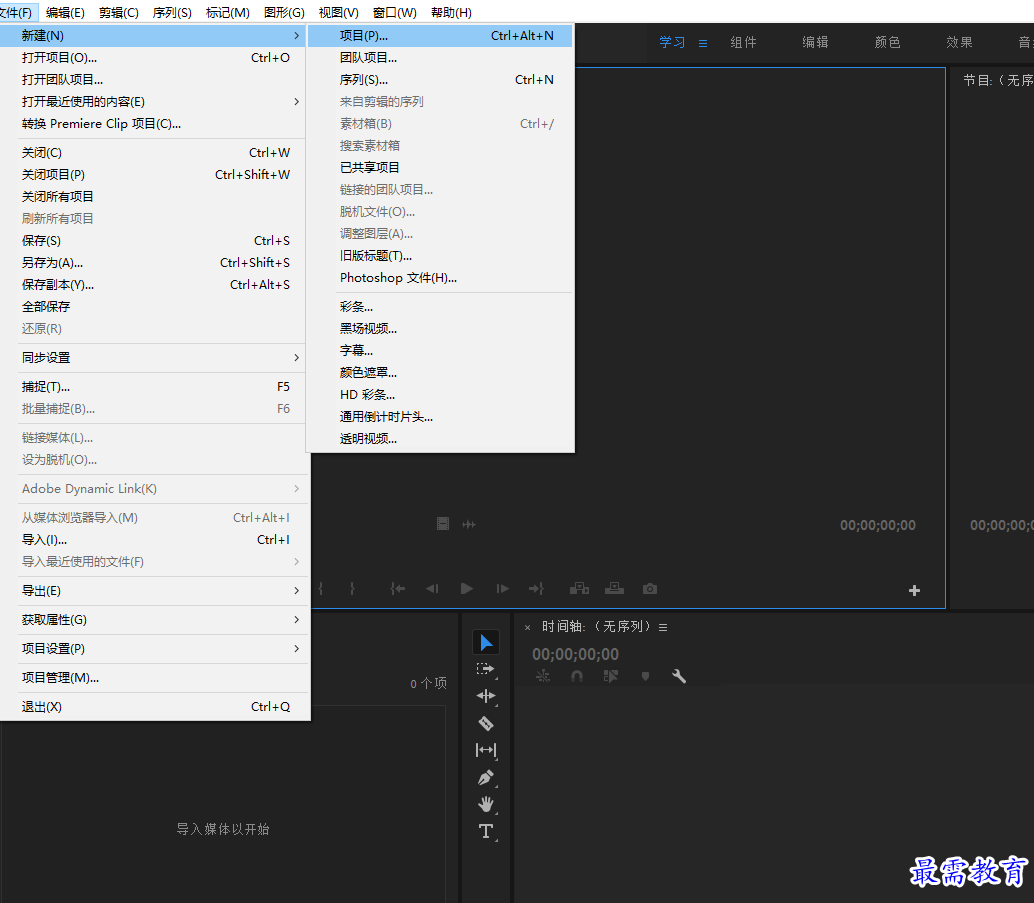The width and height of the screenshot is (1034, 903).
Task: Choose 透明视频... menu entry
Action: pos(440,439)
